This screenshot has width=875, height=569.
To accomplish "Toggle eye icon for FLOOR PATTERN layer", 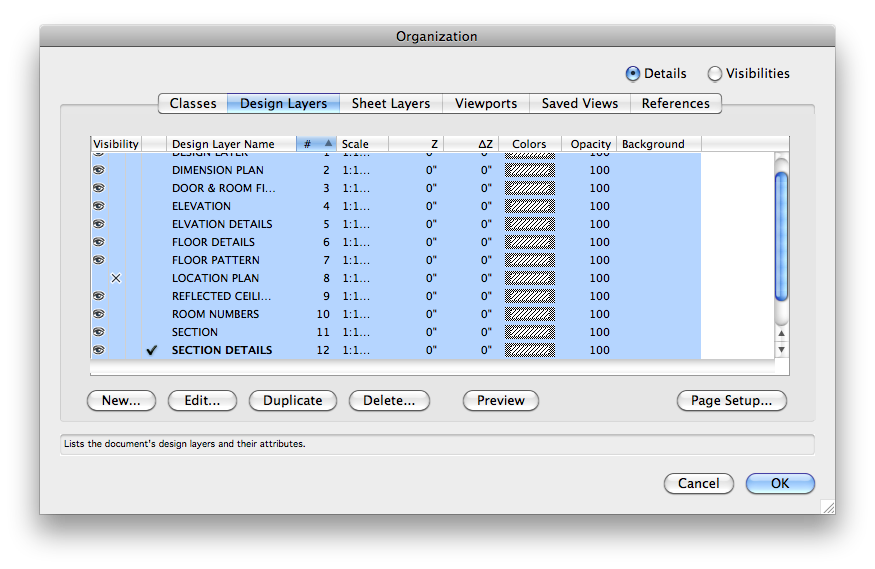I will (99, 260).
